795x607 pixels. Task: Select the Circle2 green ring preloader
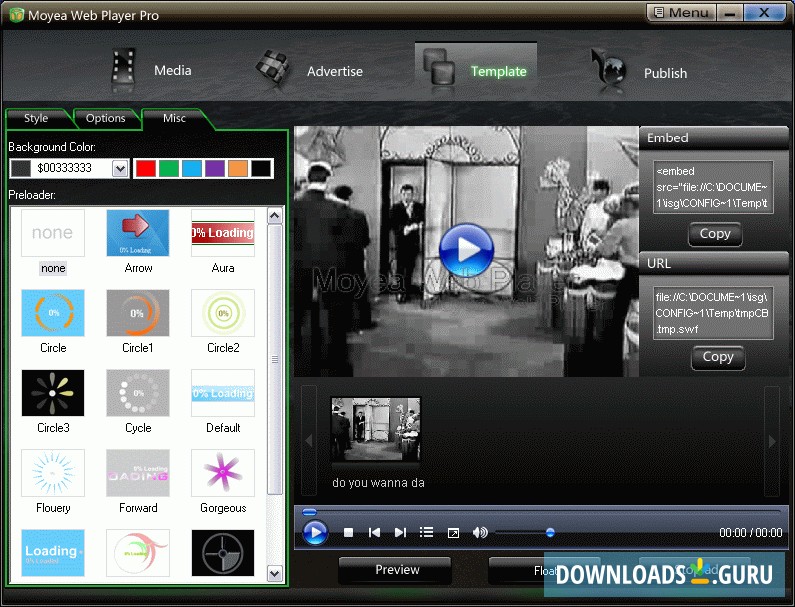click(223, 313)
